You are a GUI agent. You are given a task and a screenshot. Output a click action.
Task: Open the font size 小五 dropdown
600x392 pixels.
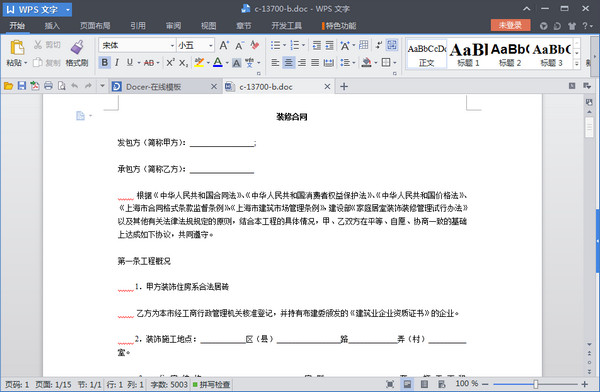tap(210, 46)
